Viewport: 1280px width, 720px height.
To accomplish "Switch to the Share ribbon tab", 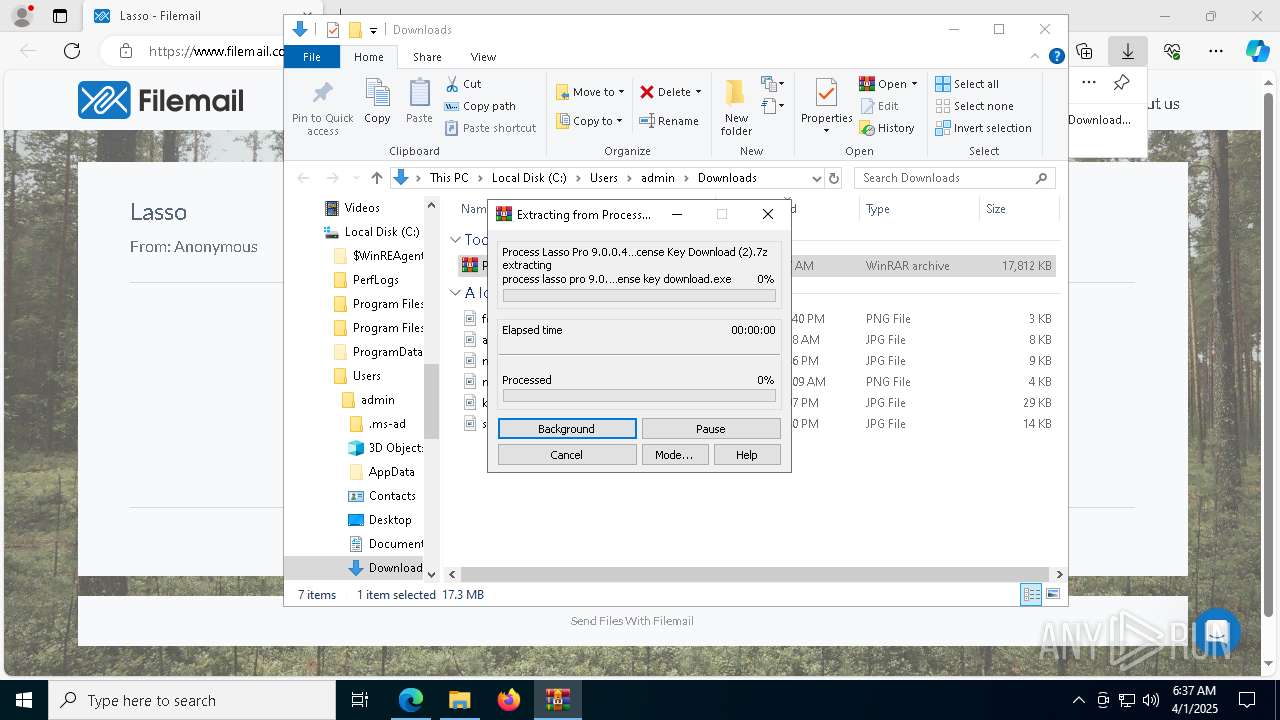I will (427, 57).
